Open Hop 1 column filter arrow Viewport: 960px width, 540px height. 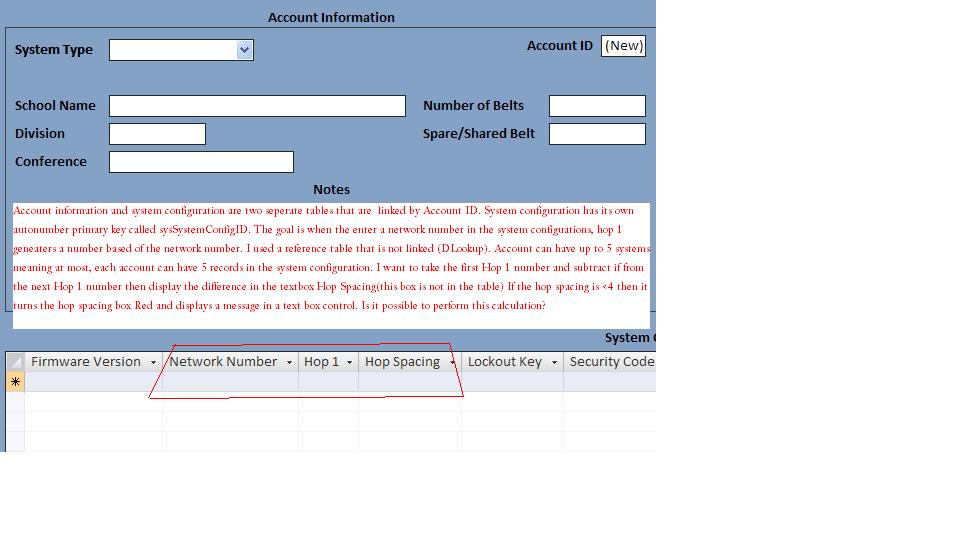(349, 362)
